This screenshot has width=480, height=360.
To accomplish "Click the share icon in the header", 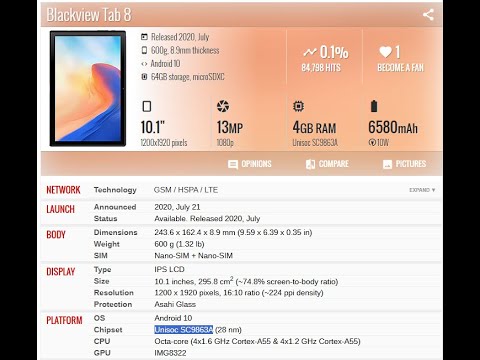I will click(x=428, y=15).
